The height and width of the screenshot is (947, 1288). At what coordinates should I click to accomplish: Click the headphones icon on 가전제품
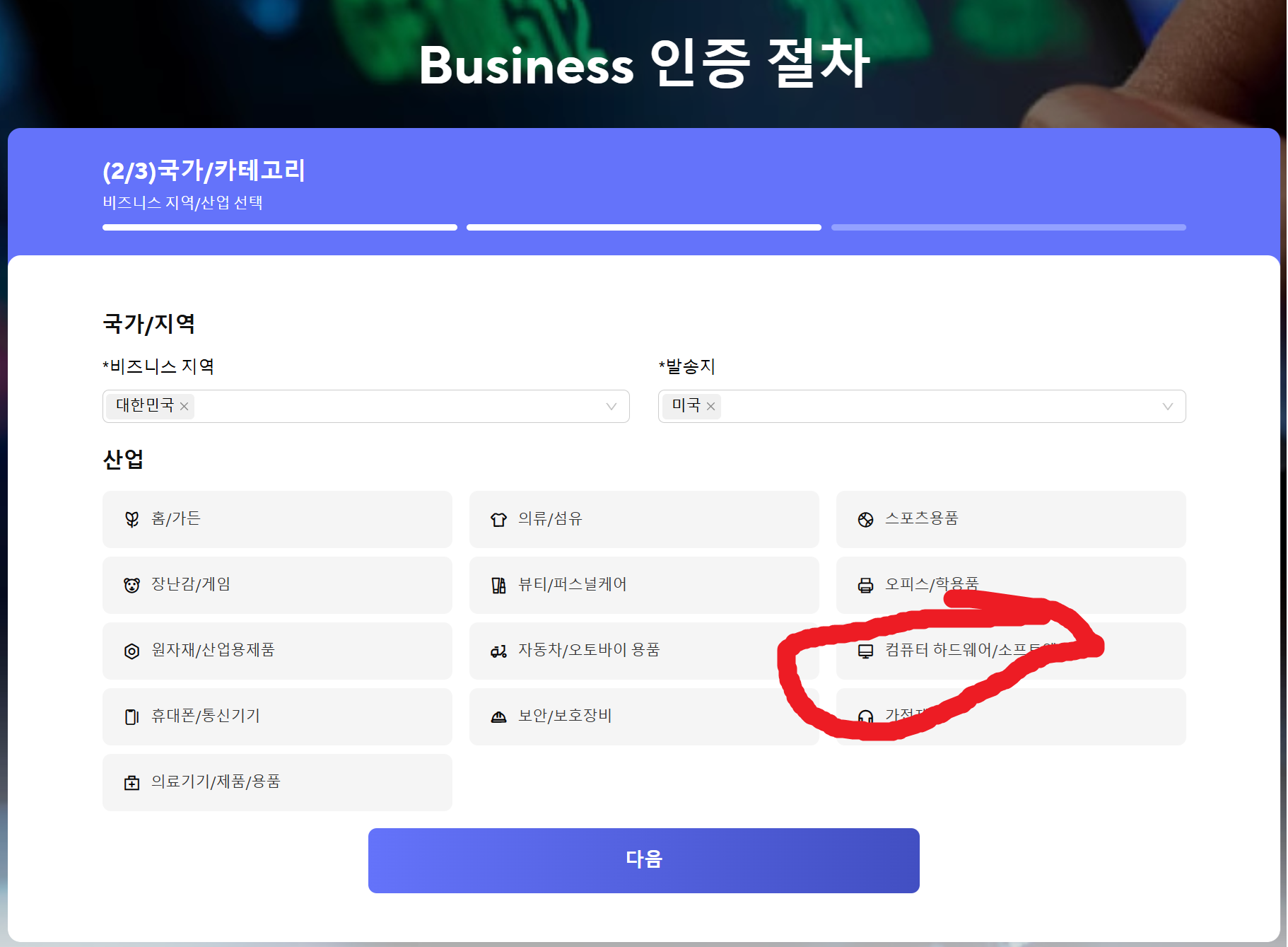(866, 716)
